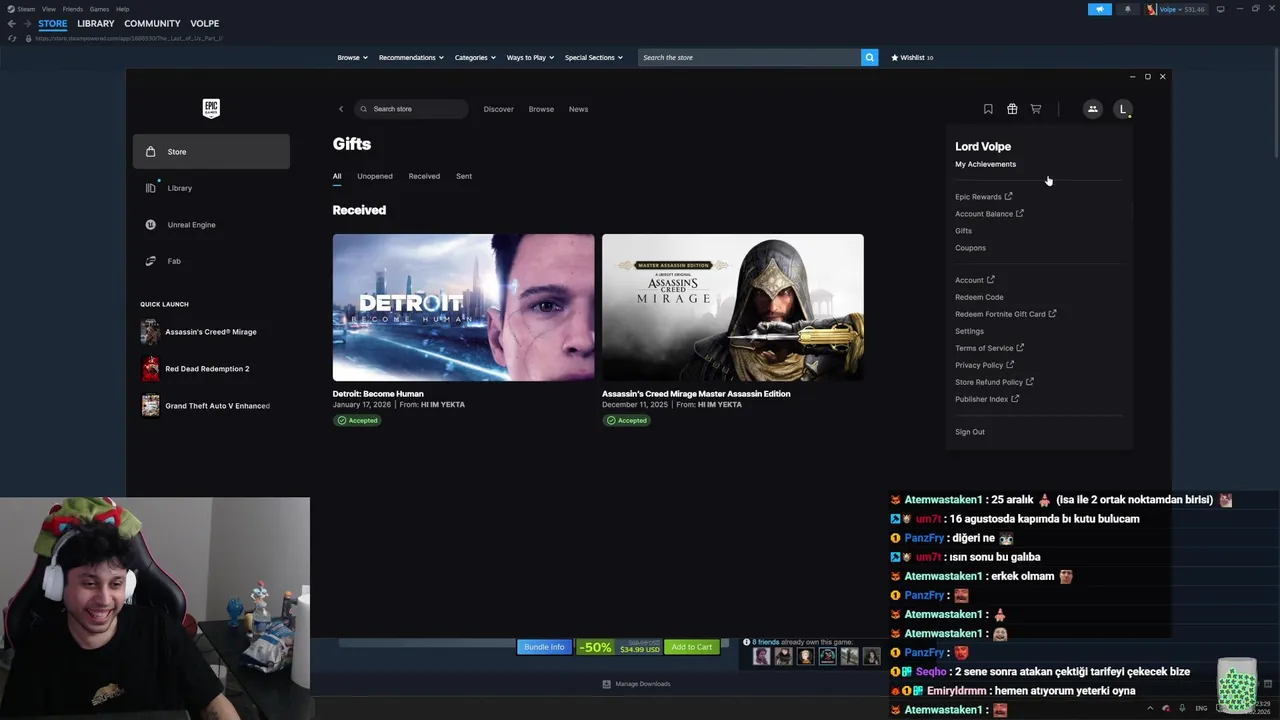This screenshot has width=1280, height=720.
Task: Open the gifts icon in Epic header
Action: [x=1012, y=109]
